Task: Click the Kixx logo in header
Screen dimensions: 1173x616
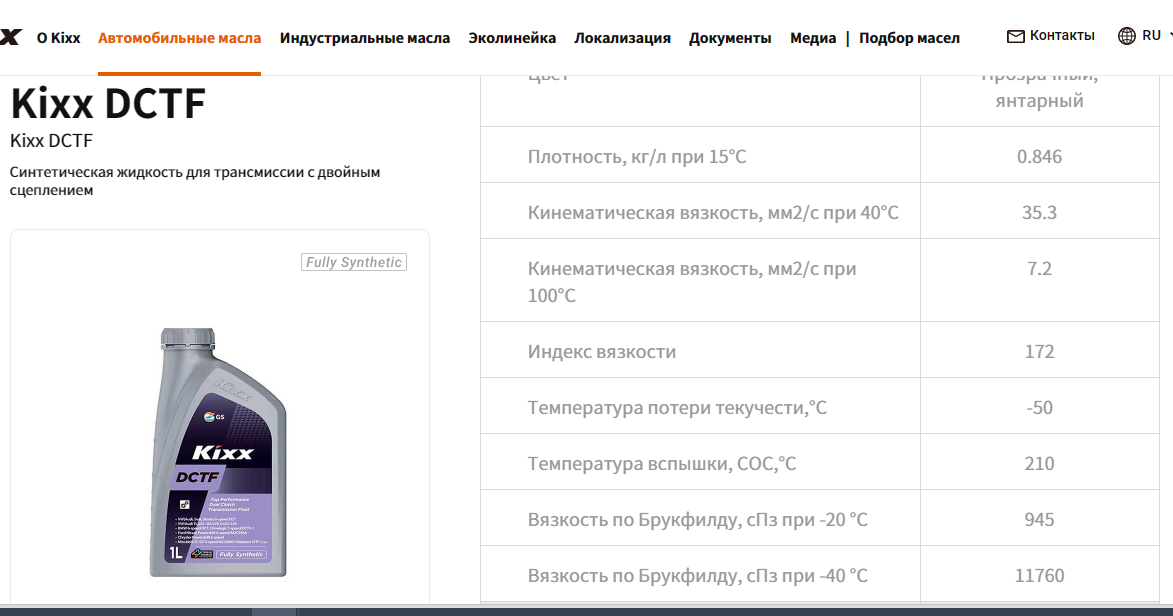Action: pos(10,37)
